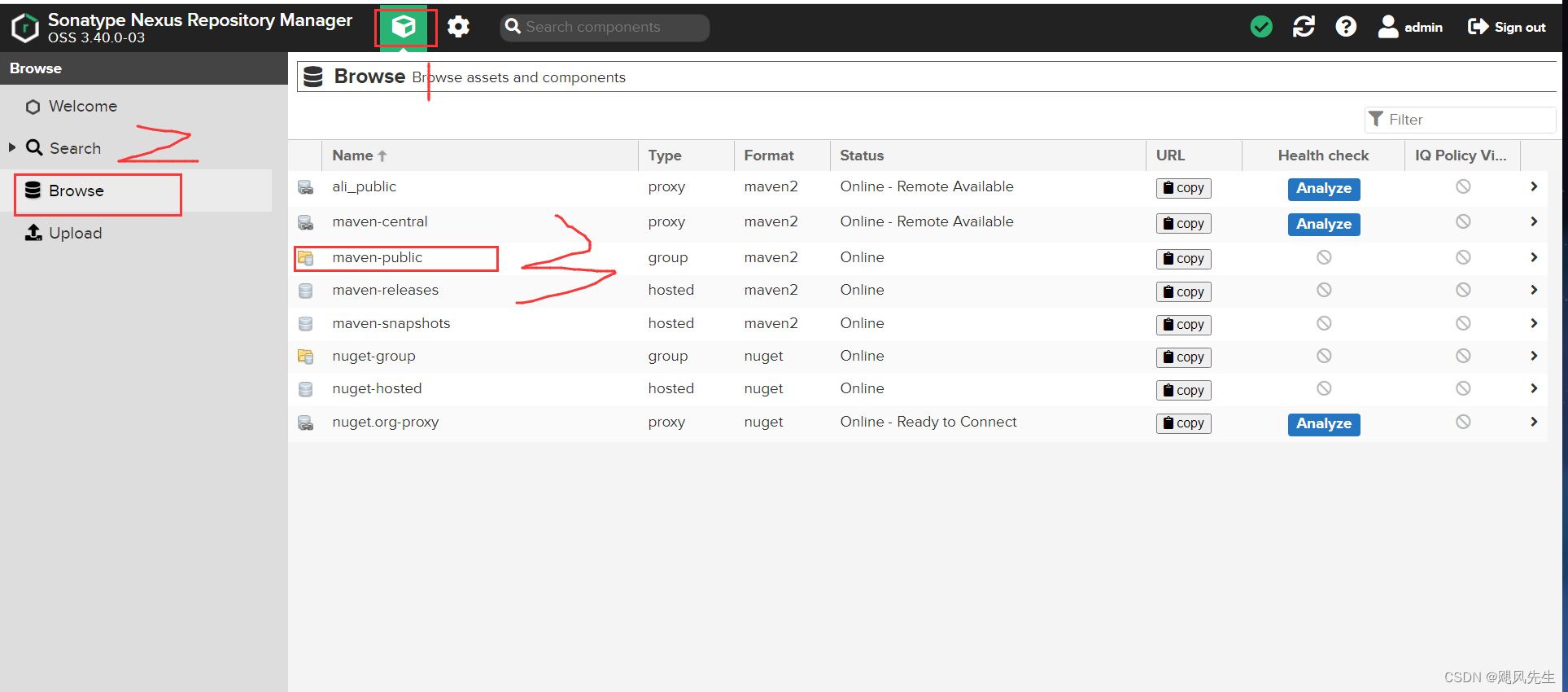This screenshot has width=1568, height=692.
Task: Sign out of Nexus
Action: [x=1506, y=27]
